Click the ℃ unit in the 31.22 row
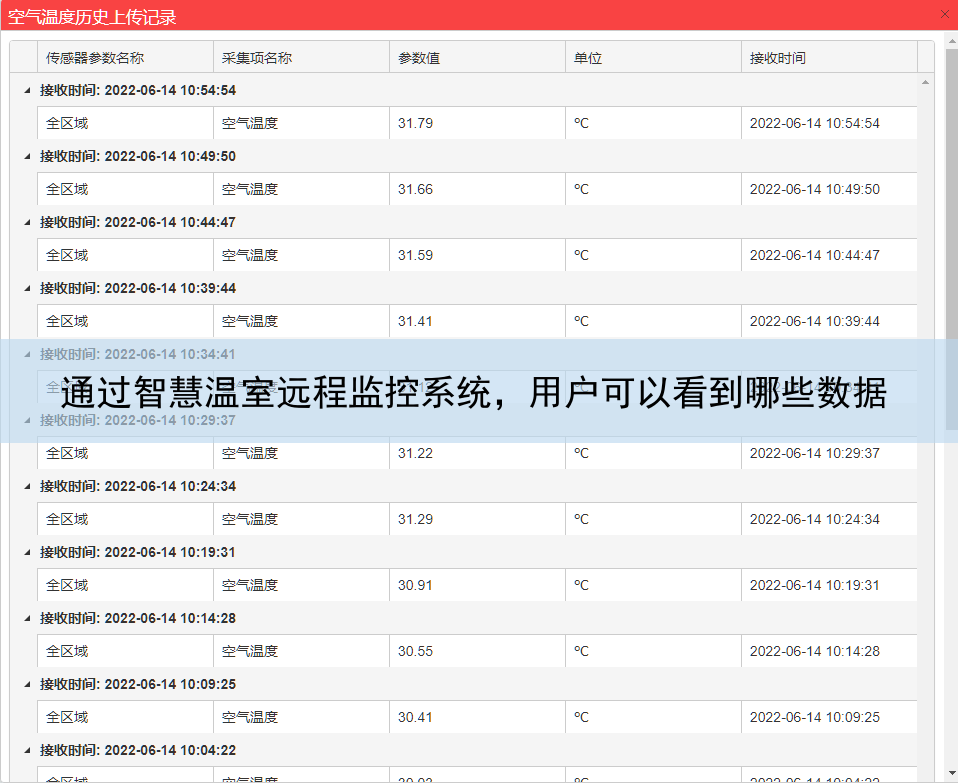The width and height of the screenshot is (958, 783). pos(581,453)
